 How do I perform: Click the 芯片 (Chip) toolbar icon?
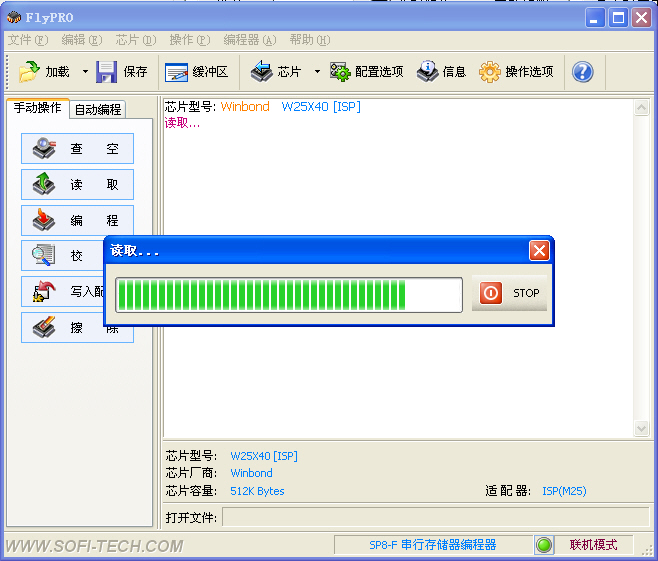(x=262, y=71)
